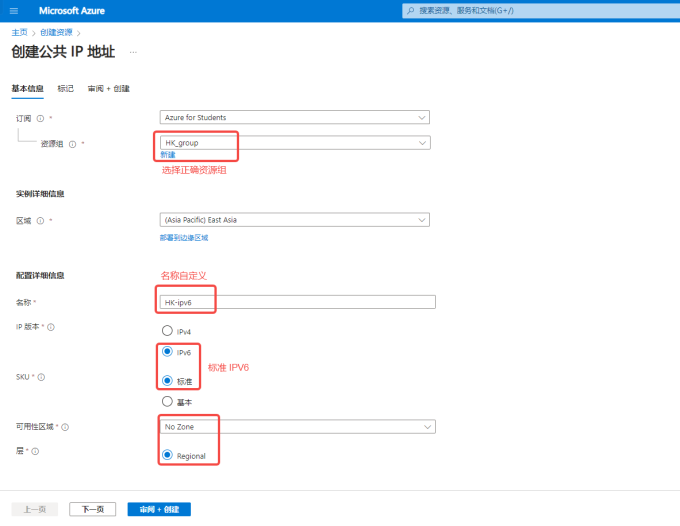The height and width of the screenshot is (526, 680).
Task: Show info tooltip for SKU
Action: coord(41,377)
